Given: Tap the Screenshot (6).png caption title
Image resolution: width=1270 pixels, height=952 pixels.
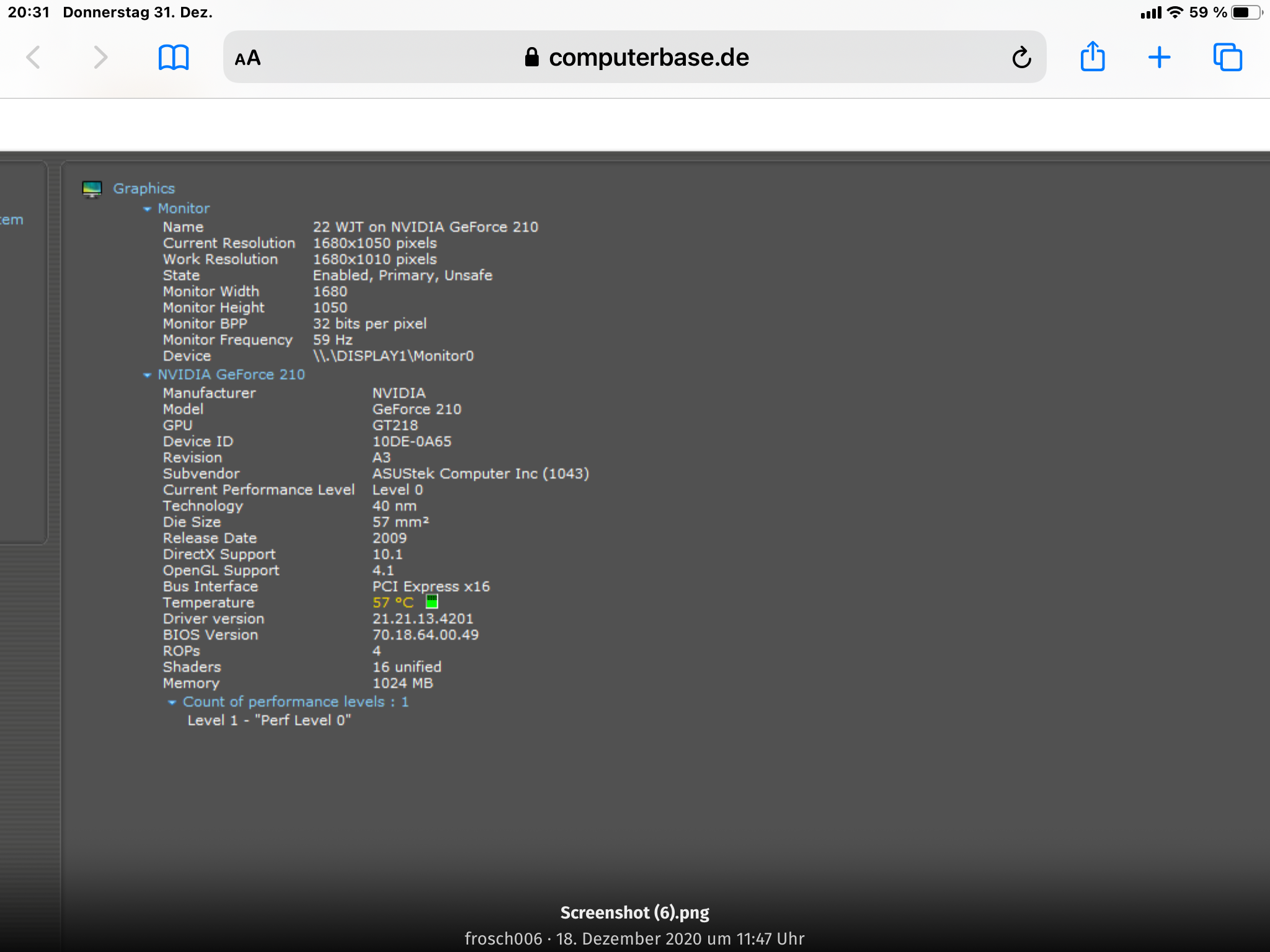Looking at the screenshot, I should (634, 912).
